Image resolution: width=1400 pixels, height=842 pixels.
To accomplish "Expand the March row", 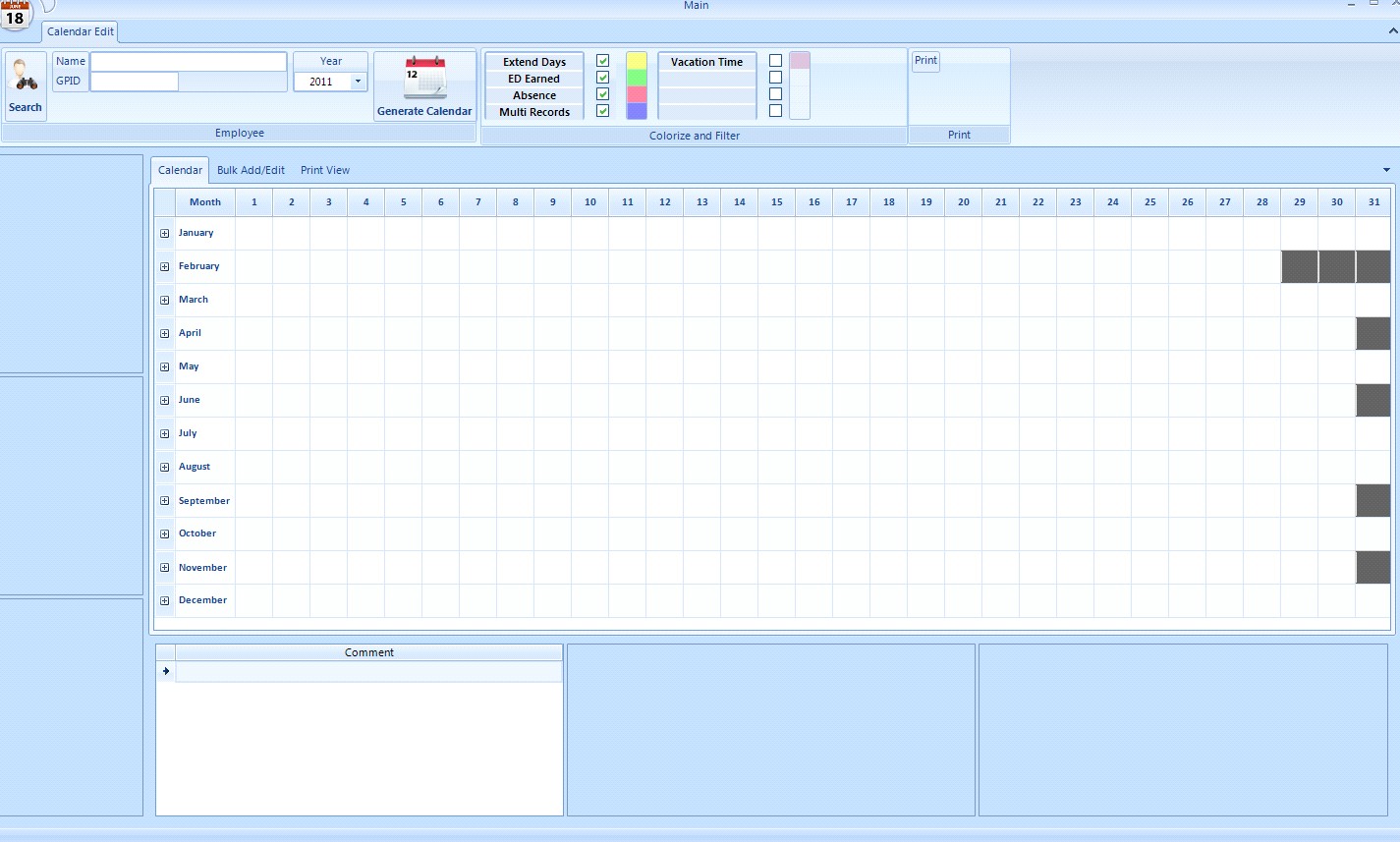I will coord(165,301).
